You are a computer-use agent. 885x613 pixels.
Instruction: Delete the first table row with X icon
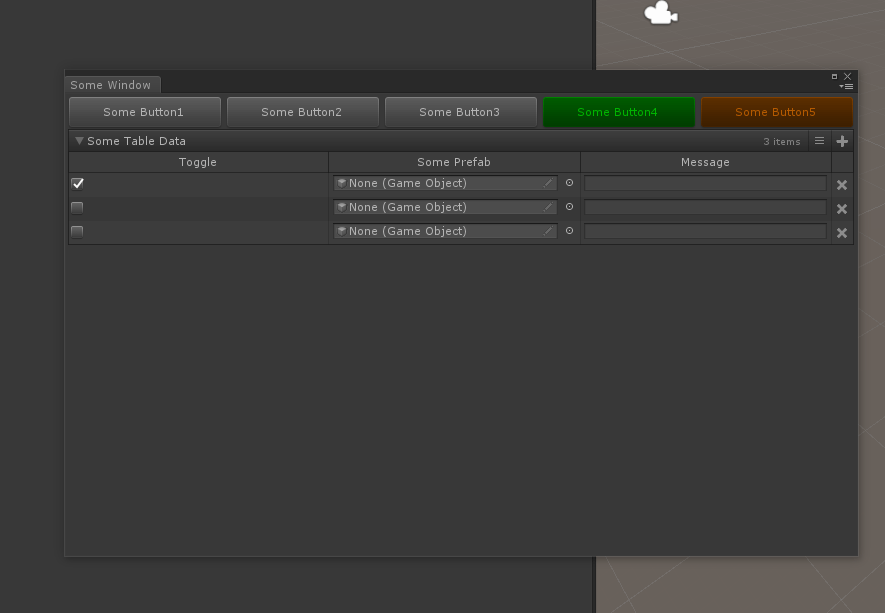842,184
